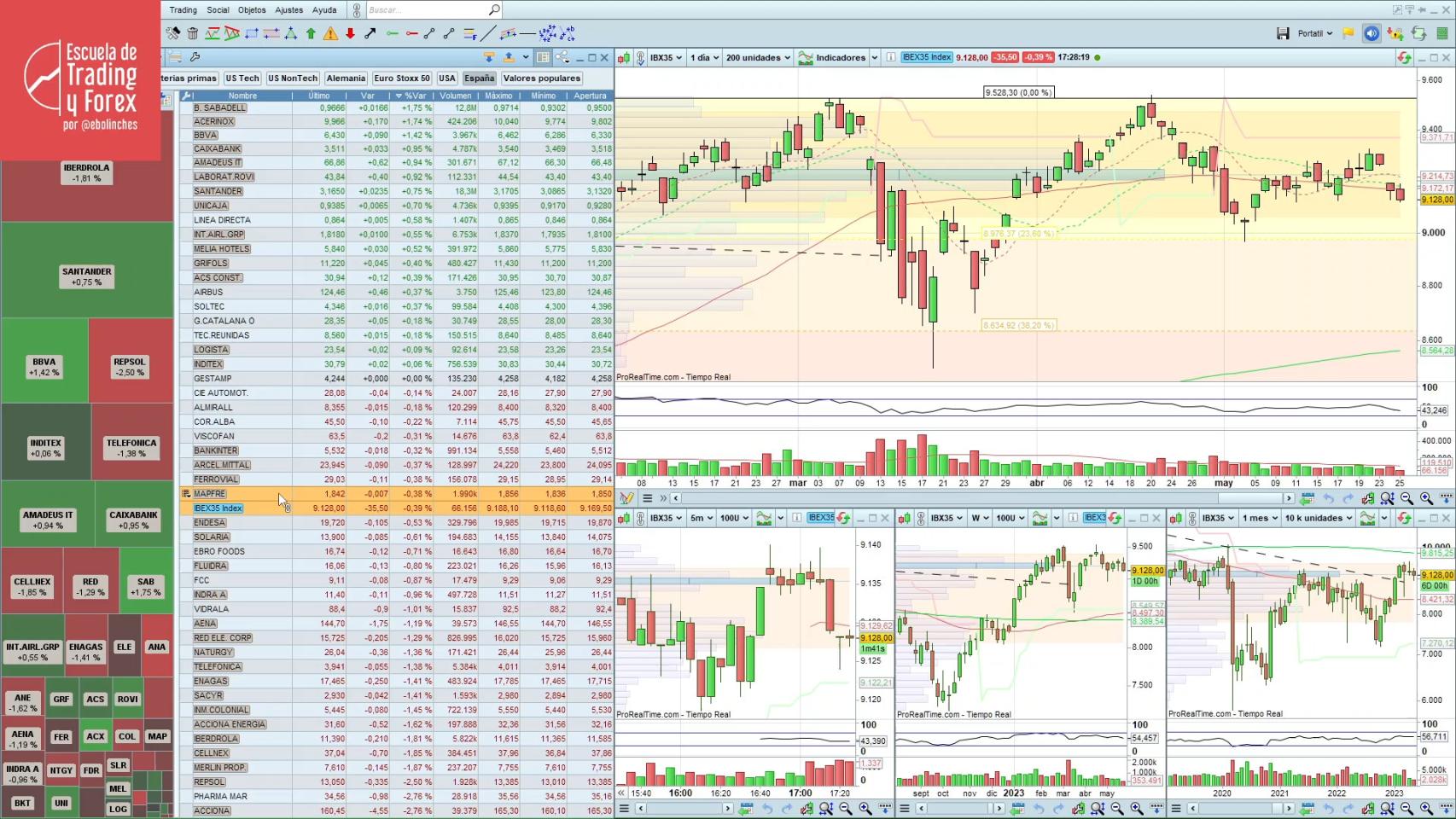Switch to the Euro Stoxx 50 tab
Screen dimensions: 1456x819
point(402,78)
